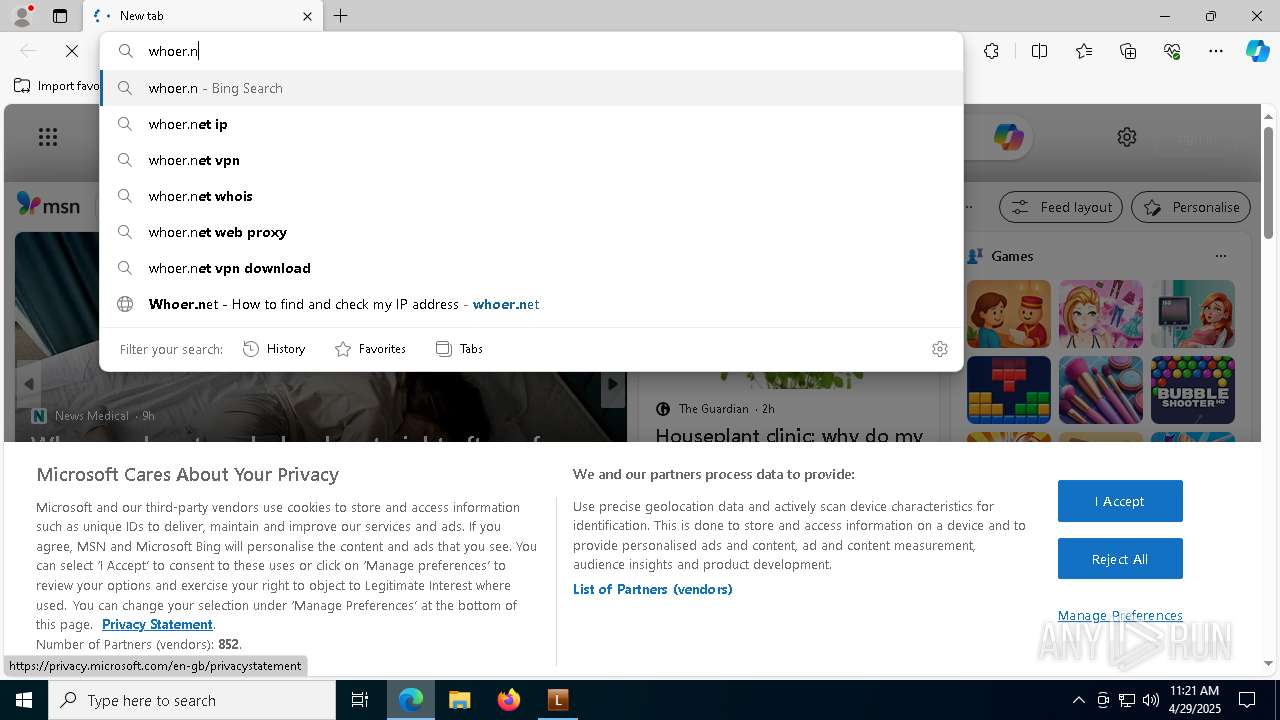Image resolution: width=1280 pixels, height=720 pixels.
Task: Close the New tab
Action: 307,16
